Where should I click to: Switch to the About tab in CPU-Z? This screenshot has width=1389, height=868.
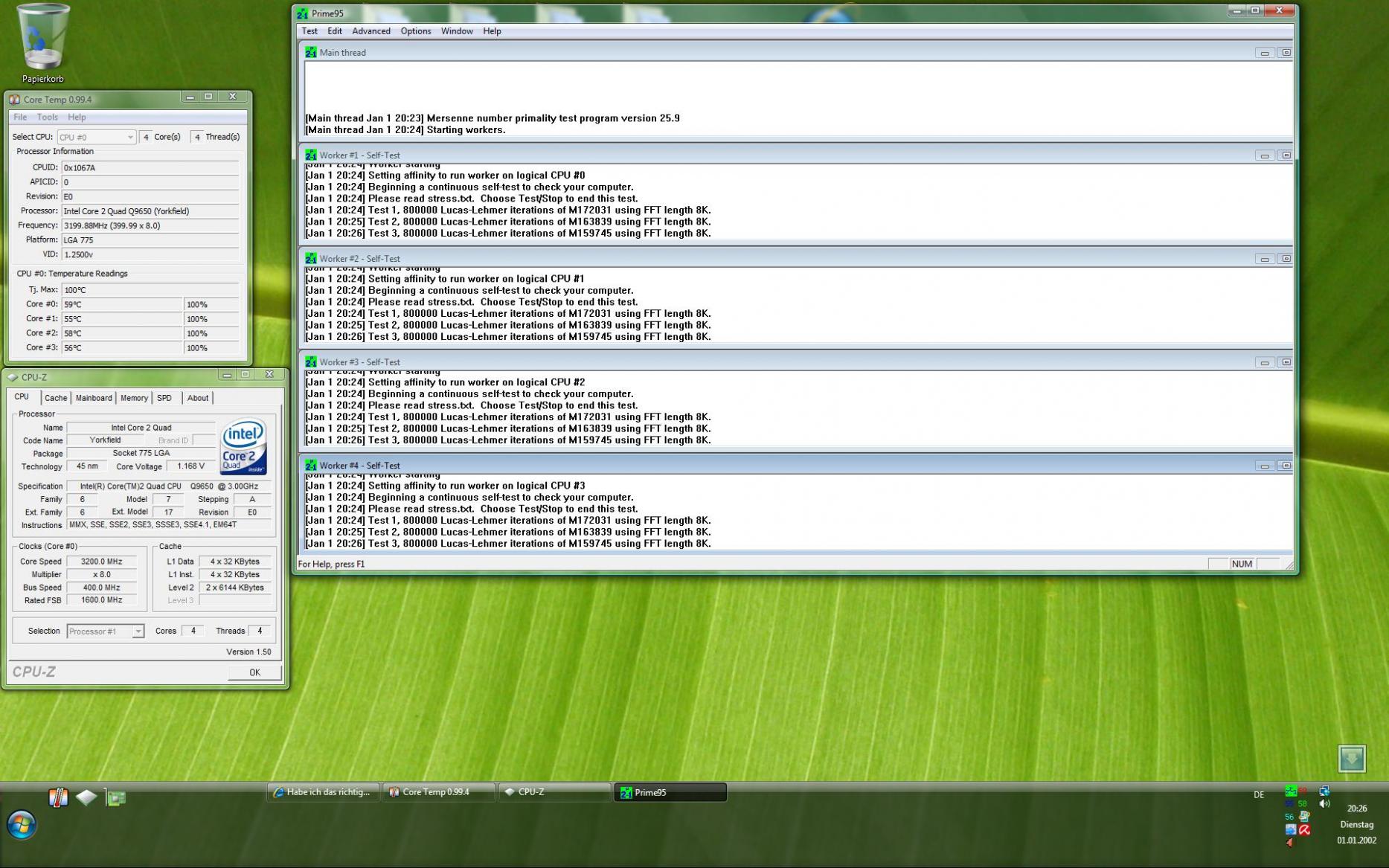[x=198, y=398]
